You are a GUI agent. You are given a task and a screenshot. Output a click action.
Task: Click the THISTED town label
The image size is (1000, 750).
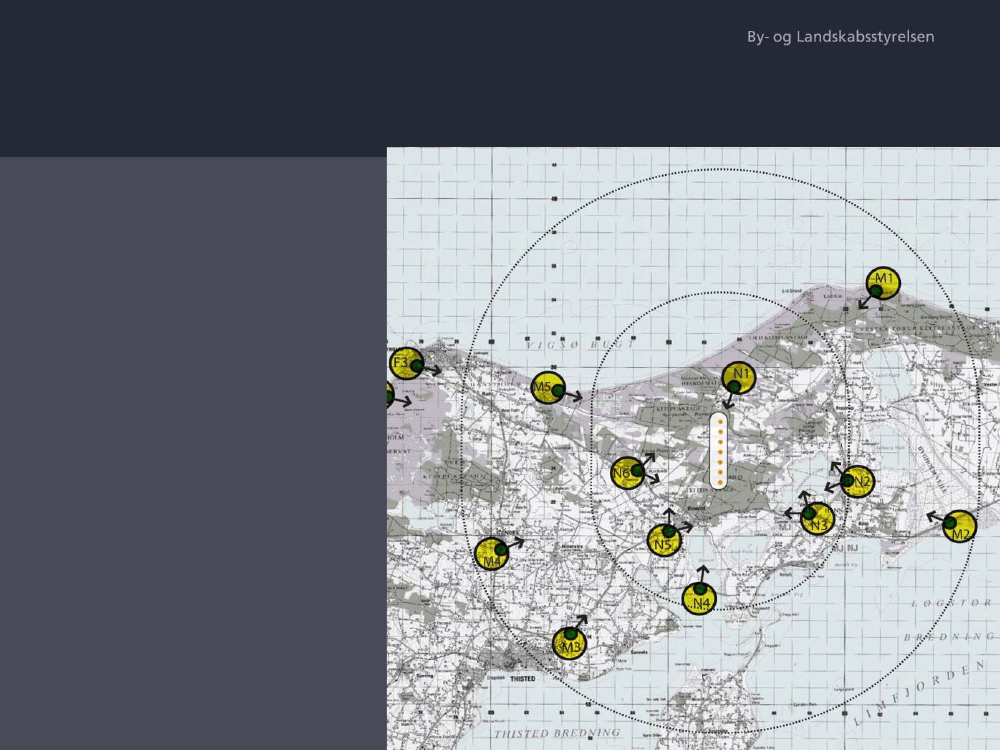tap(523, 679)
